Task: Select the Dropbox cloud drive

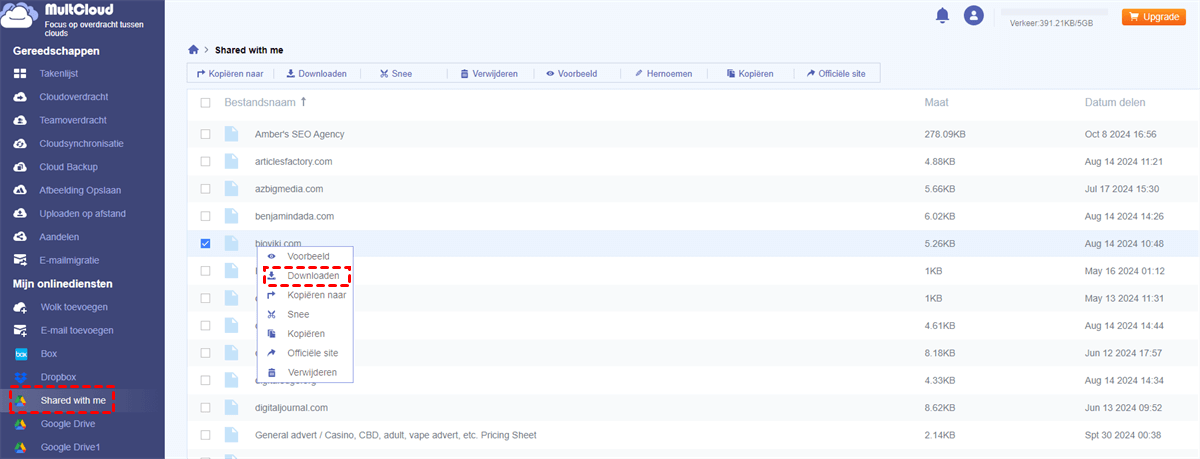Action: click(58, 377)
